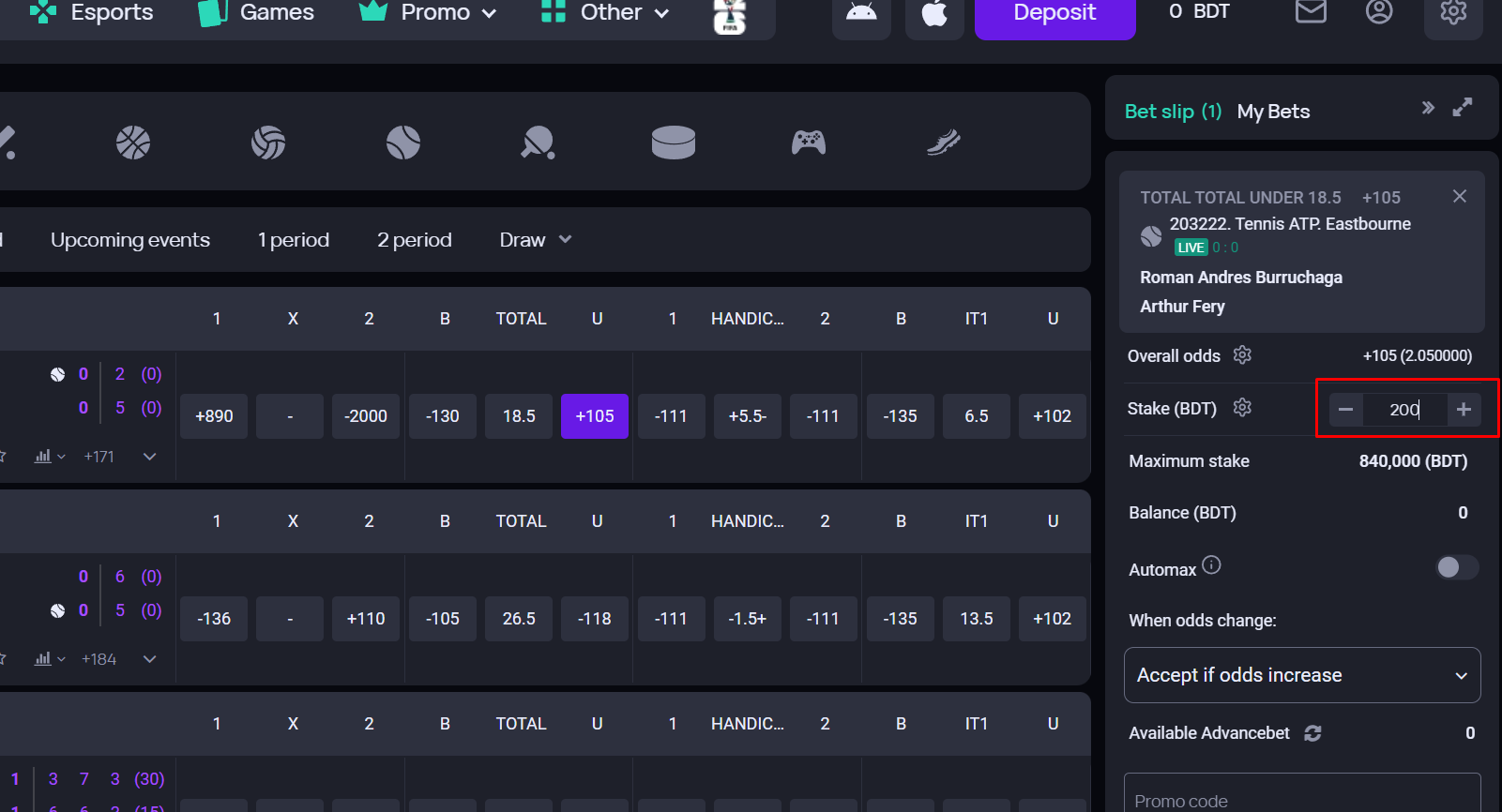Show Automax info tooltip icon
The image size is (1502, 812).
(x=1211, y=564)
